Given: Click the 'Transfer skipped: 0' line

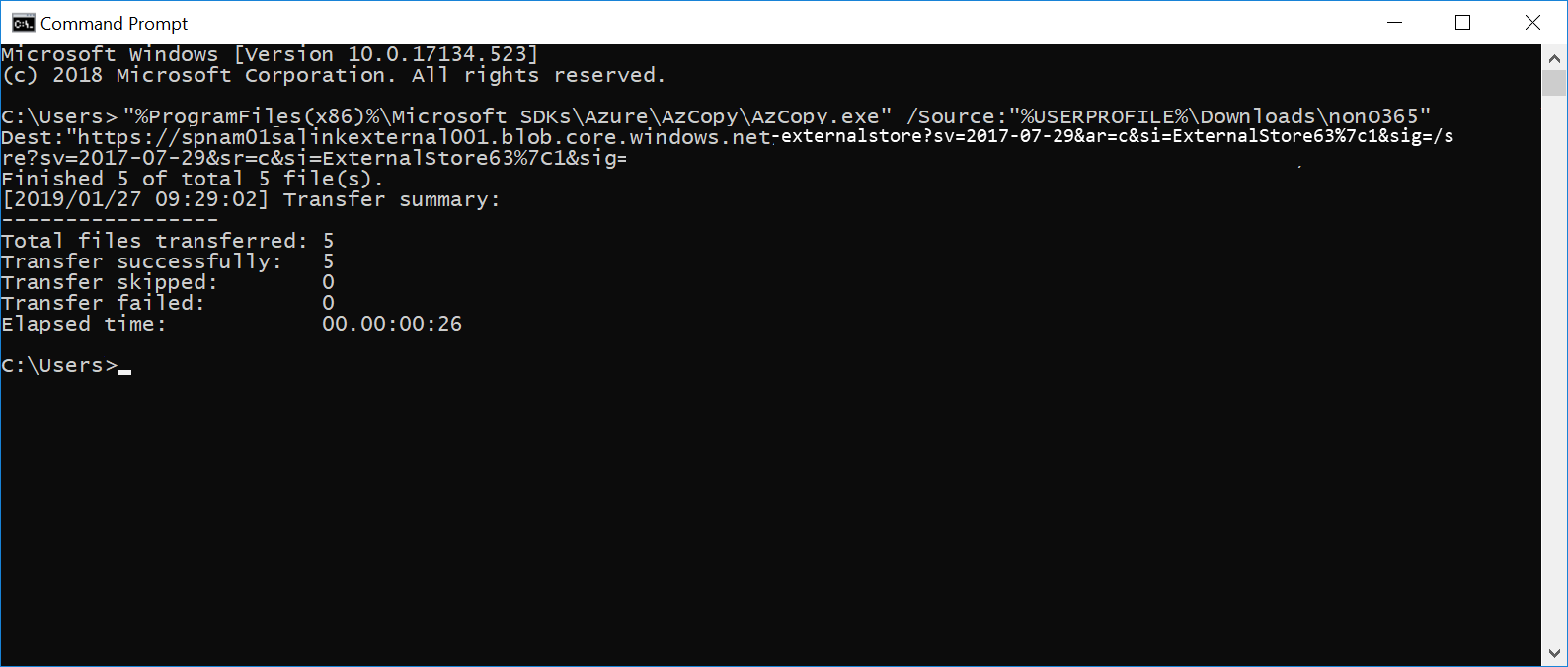Looking at the screenshot, I should [163, 282].
